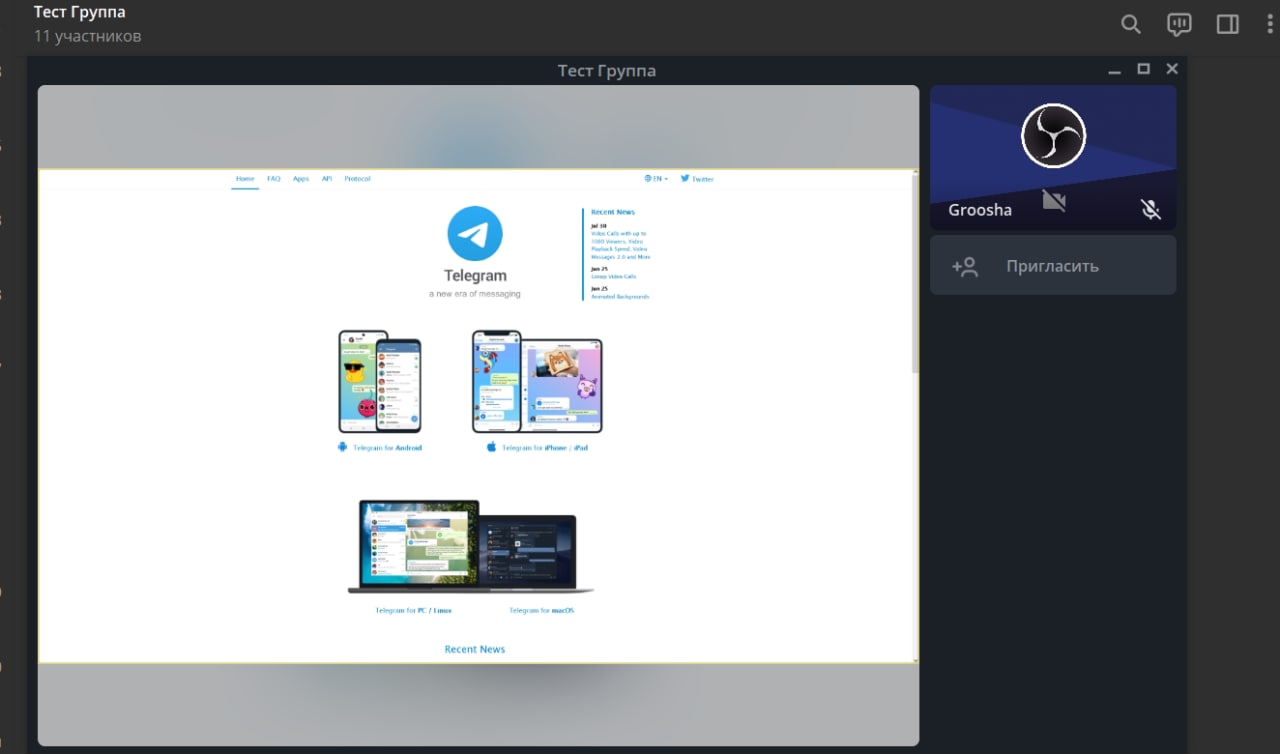Maximize the group call window
1280x754 pixels.
[1143, 69]
